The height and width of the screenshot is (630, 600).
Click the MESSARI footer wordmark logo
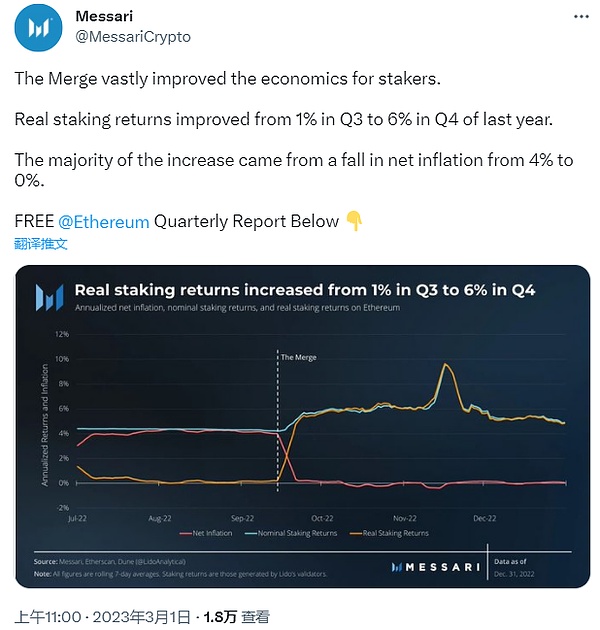(436, 567)
